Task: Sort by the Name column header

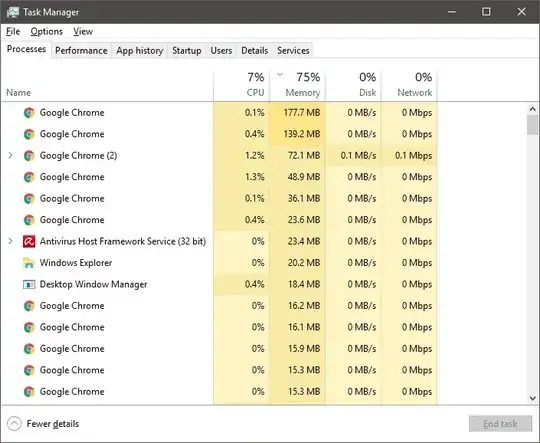Action: coord(19,93)
